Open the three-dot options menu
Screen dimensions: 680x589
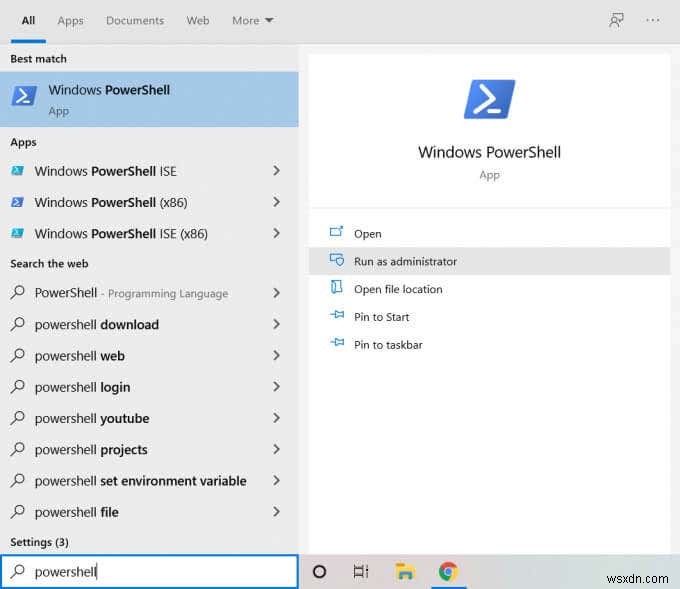[652, 20]
